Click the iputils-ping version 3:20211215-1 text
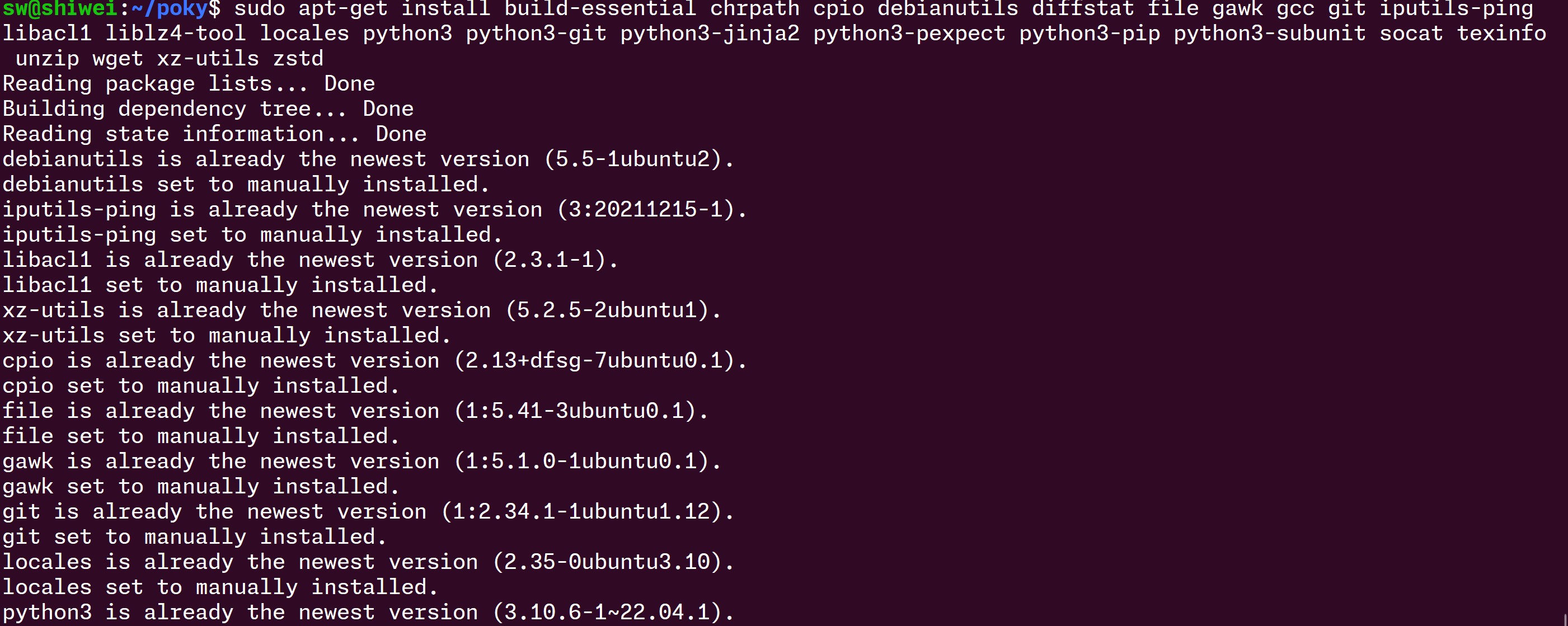 (x=645, y=209)
